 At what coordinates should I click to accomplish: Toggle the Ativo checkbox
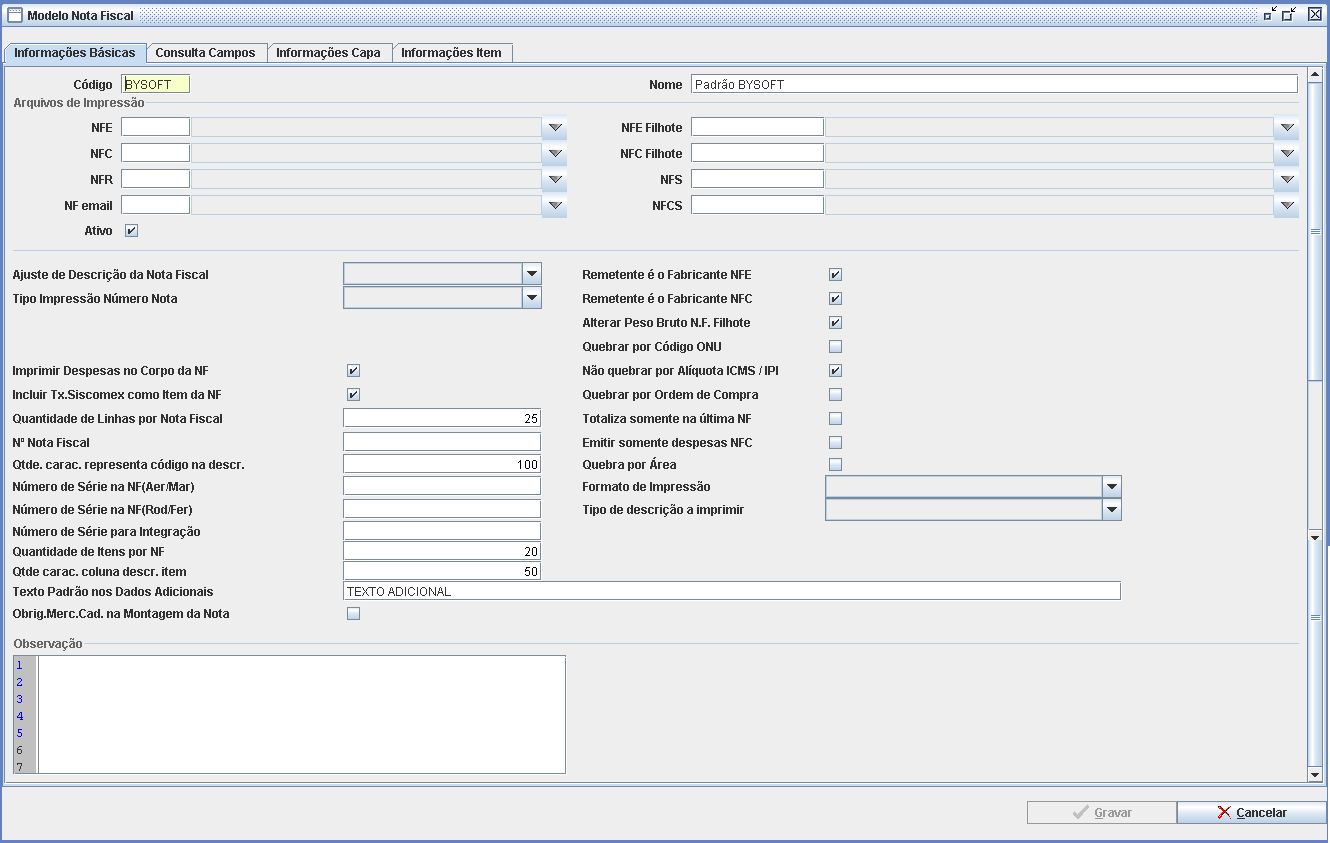click(x=131, y=231)
